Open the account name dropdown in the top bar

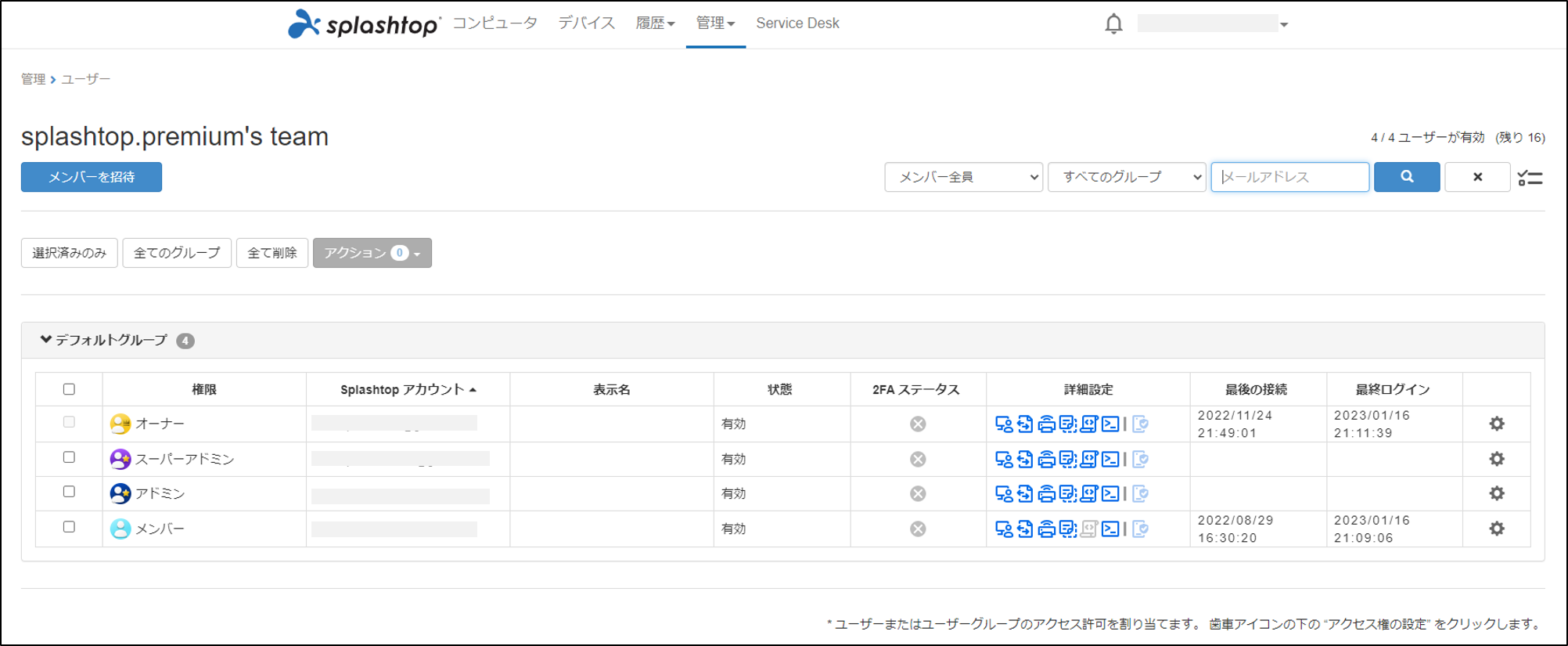(1213, 24)
